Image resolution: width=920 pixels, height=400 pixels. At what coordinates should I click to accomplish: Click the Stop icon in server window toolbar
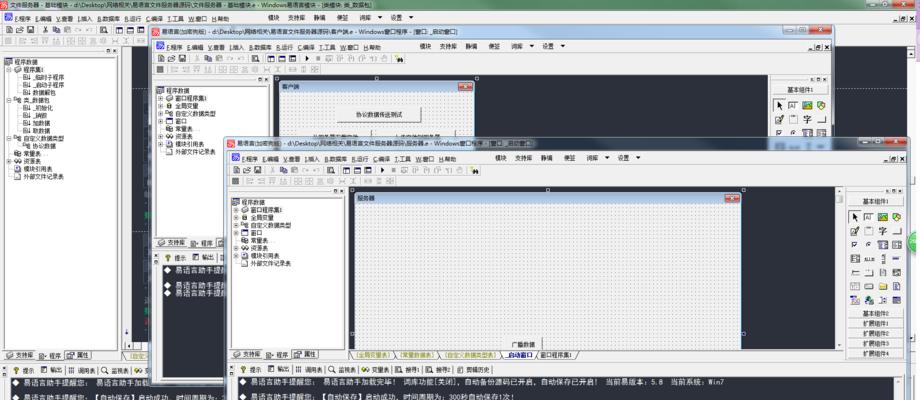point(394,170)
